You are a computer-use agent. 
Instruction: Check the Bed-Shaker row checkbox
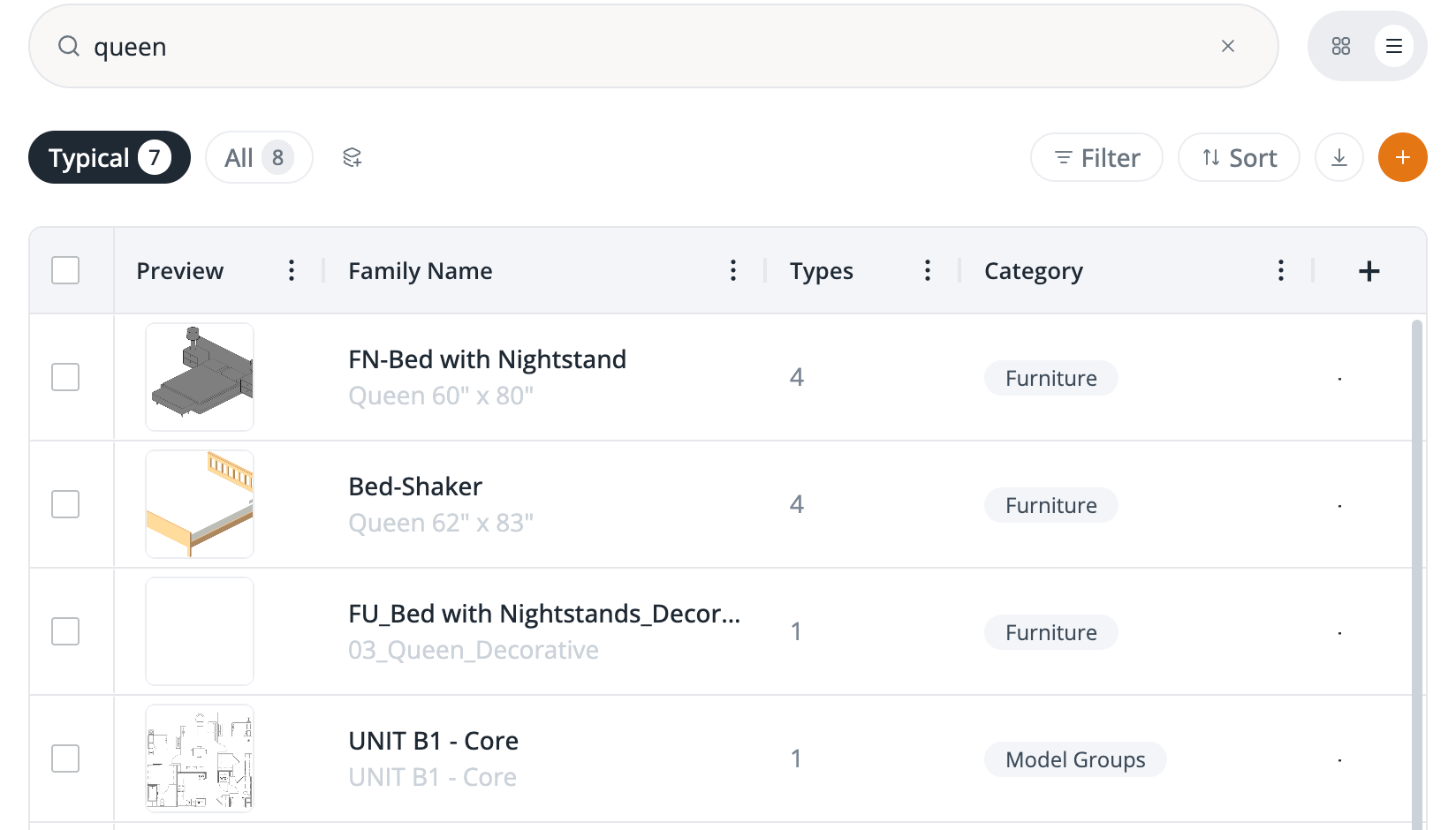point(65,504)
